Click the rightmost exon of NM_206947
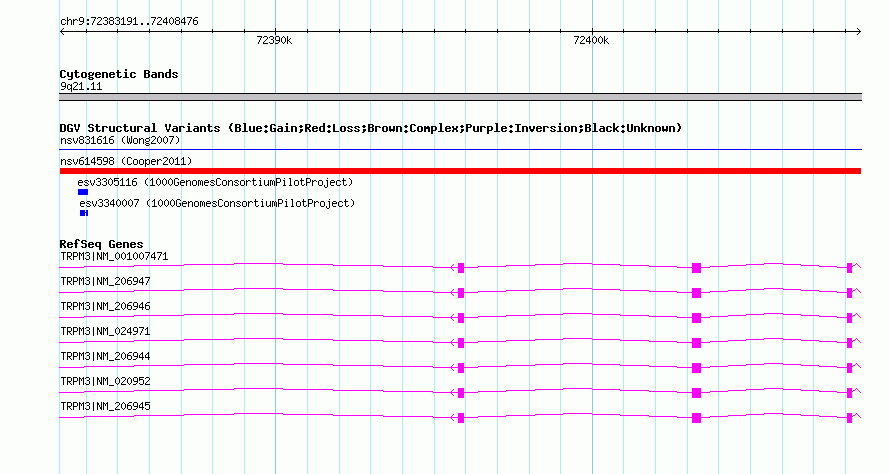 coord(850,293)
